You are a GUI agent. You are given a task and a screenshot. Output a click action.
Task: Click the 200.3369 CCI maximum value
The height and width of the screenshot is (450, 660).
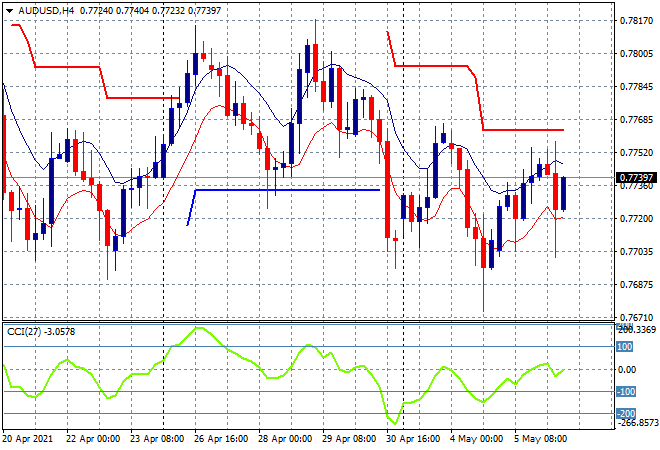tap(637, 330)
